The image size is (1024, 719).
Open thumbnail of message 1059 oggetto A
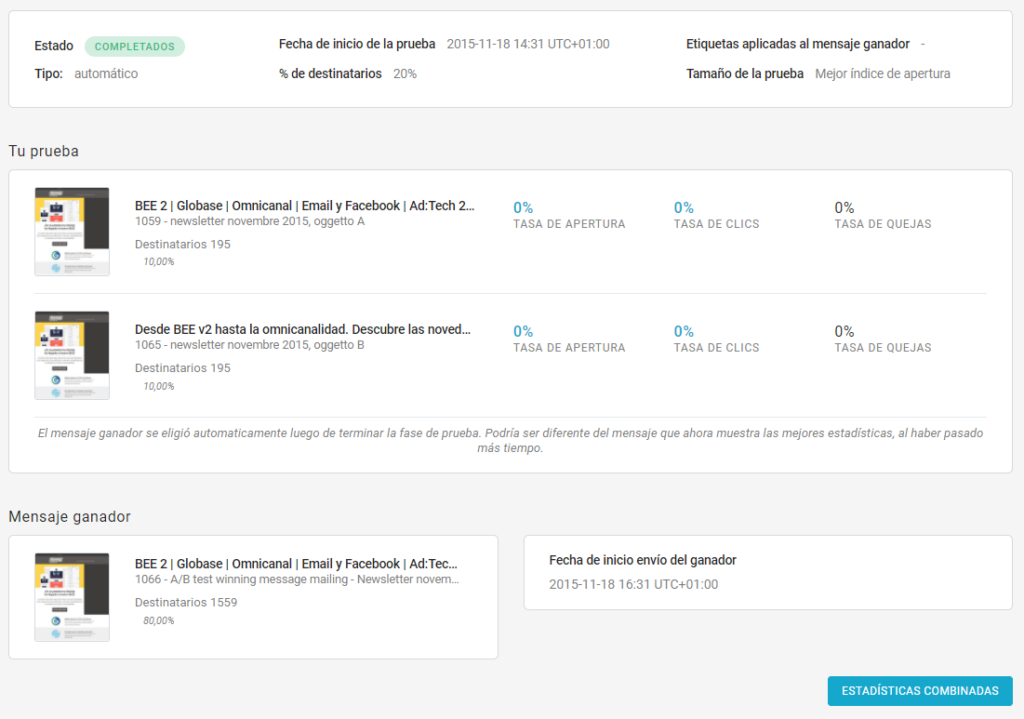71,231
